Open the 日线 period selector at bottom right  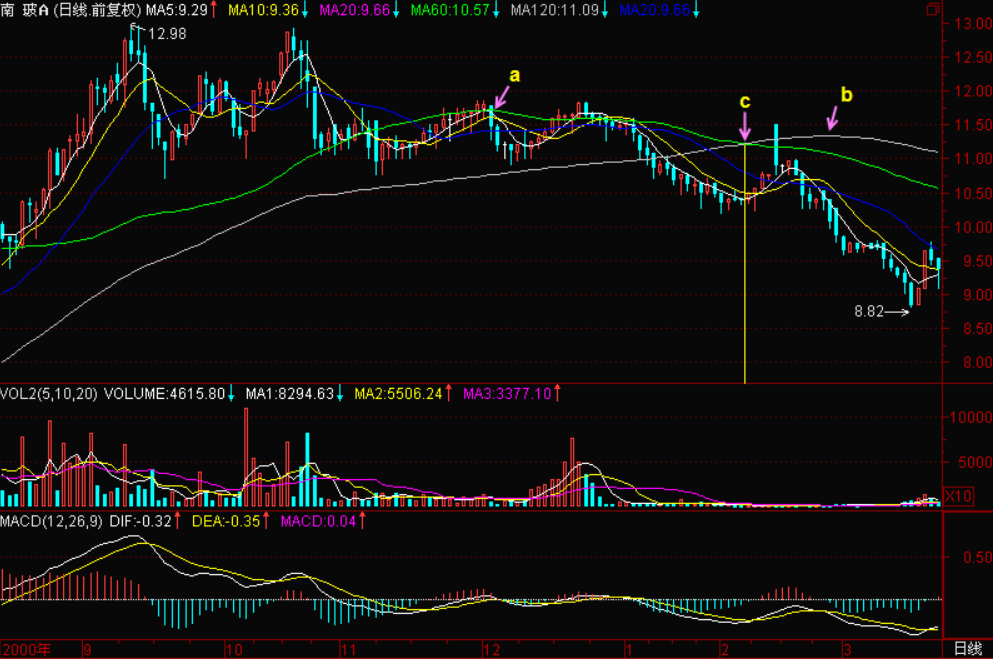pos(967,649)
